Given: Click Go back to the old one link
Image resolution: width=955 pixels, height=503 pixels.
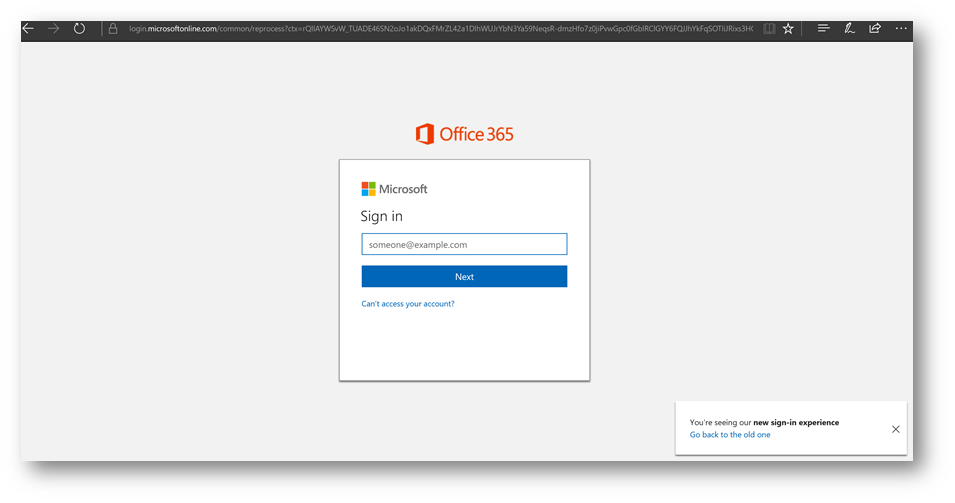Looking at the screenshot, I should tap(730, 435).
